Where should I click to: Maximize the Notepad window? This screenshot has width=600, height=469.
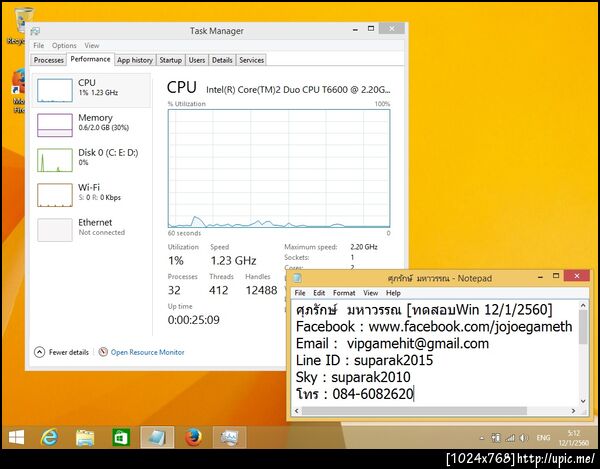(x=556, y=275)
